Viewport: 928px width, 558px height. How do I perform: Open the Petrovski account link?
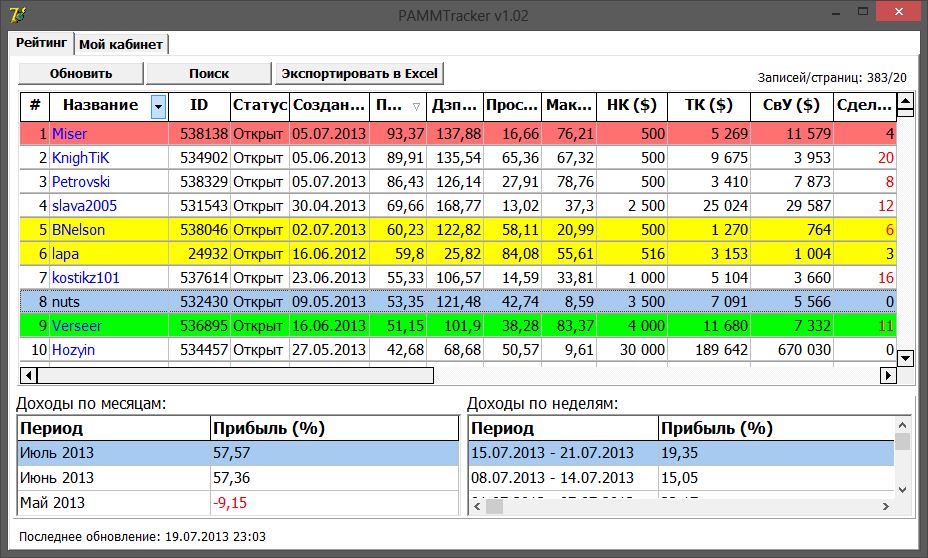coord(80,182)
